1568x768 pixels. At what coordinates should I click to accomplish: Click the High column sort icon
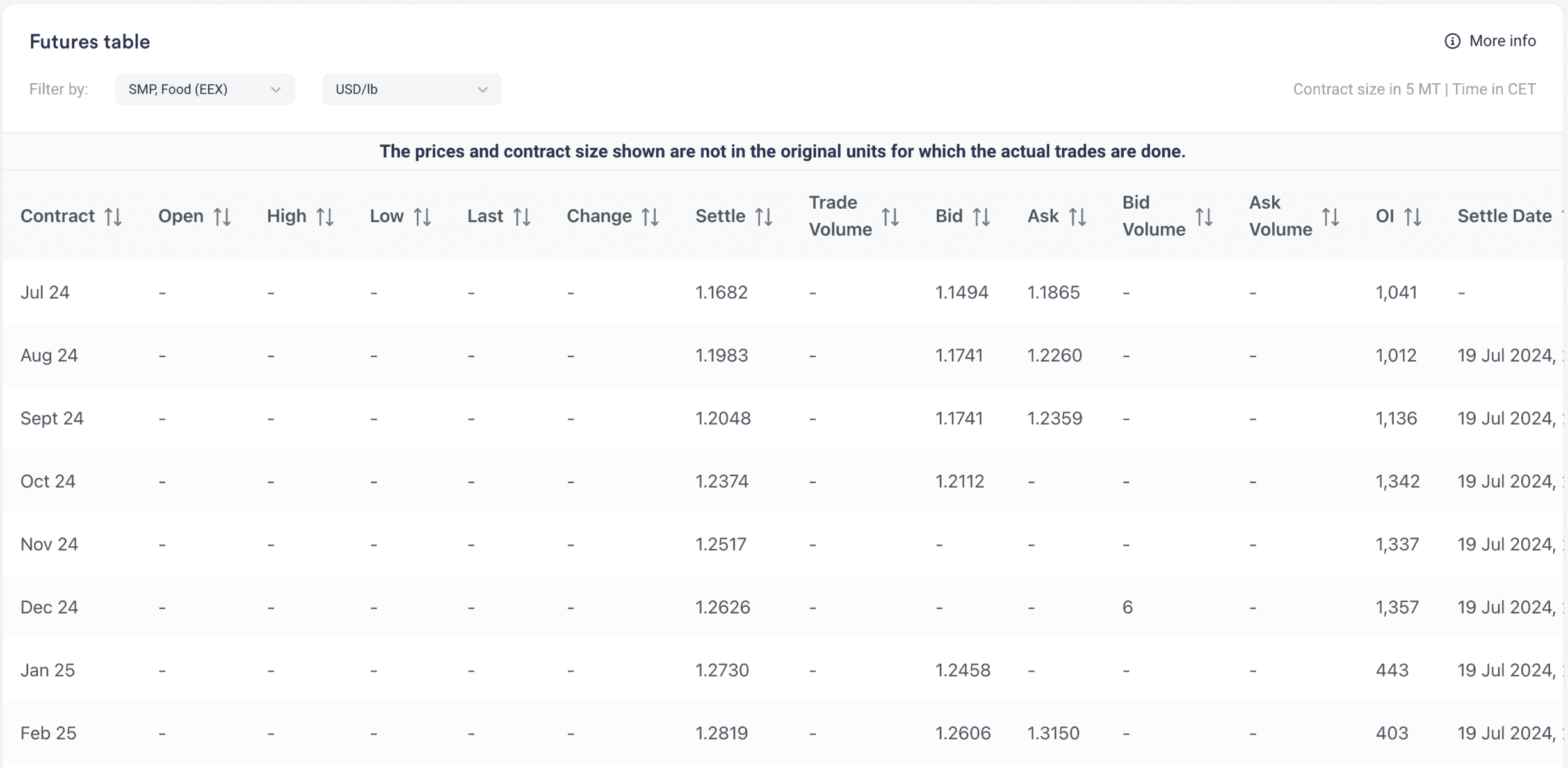325,217
